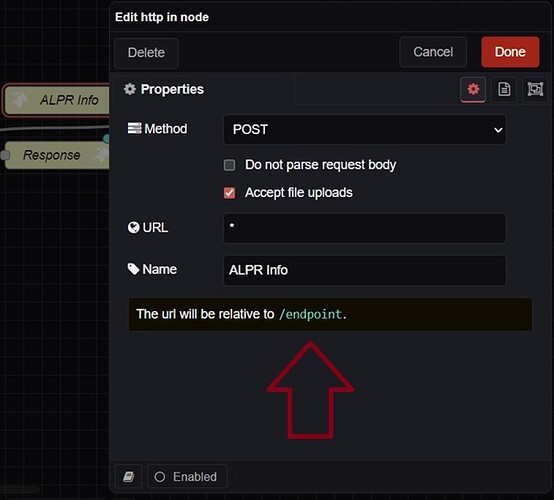Toggle the Enabled node state button
The width and height of the screenshot is (554, 500).
(187, 477)
